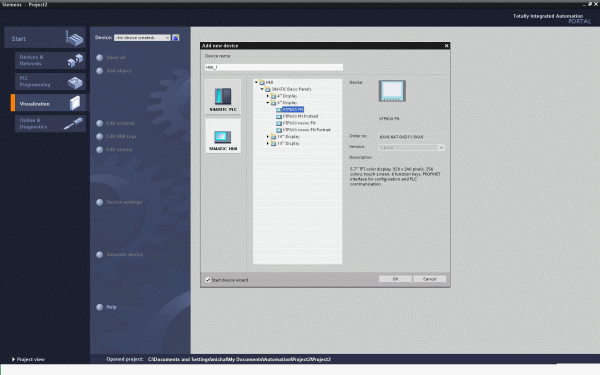This screenshot has height=375, width=600.
Task: Click the Device settings link
Action: click(x=124, y=202)
